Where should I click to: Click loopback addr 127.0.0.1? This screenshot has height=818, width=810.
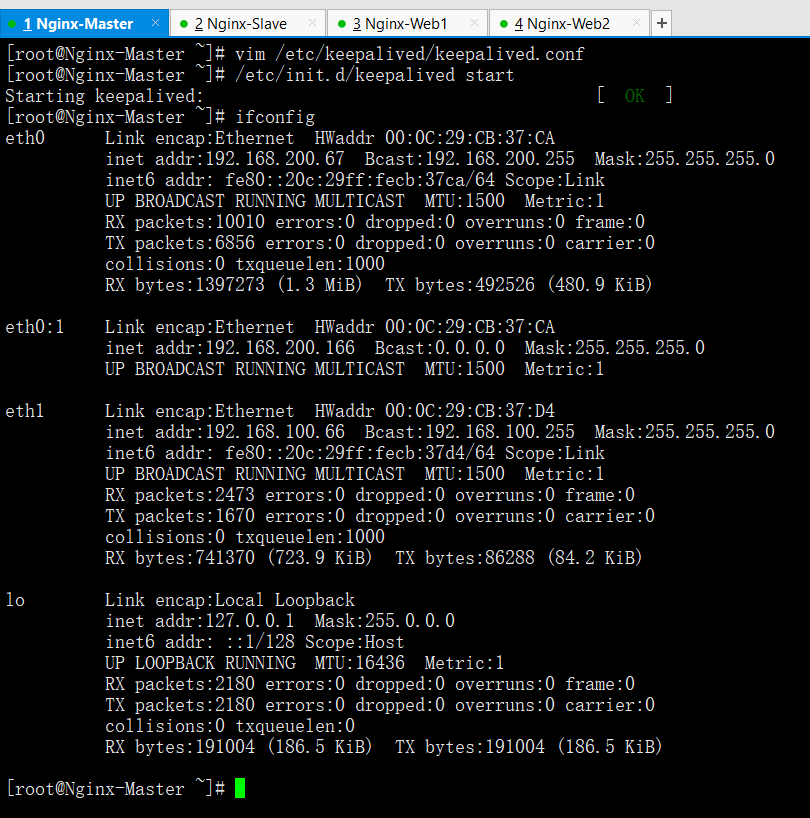pyautogui.click(x=200, y=621)
